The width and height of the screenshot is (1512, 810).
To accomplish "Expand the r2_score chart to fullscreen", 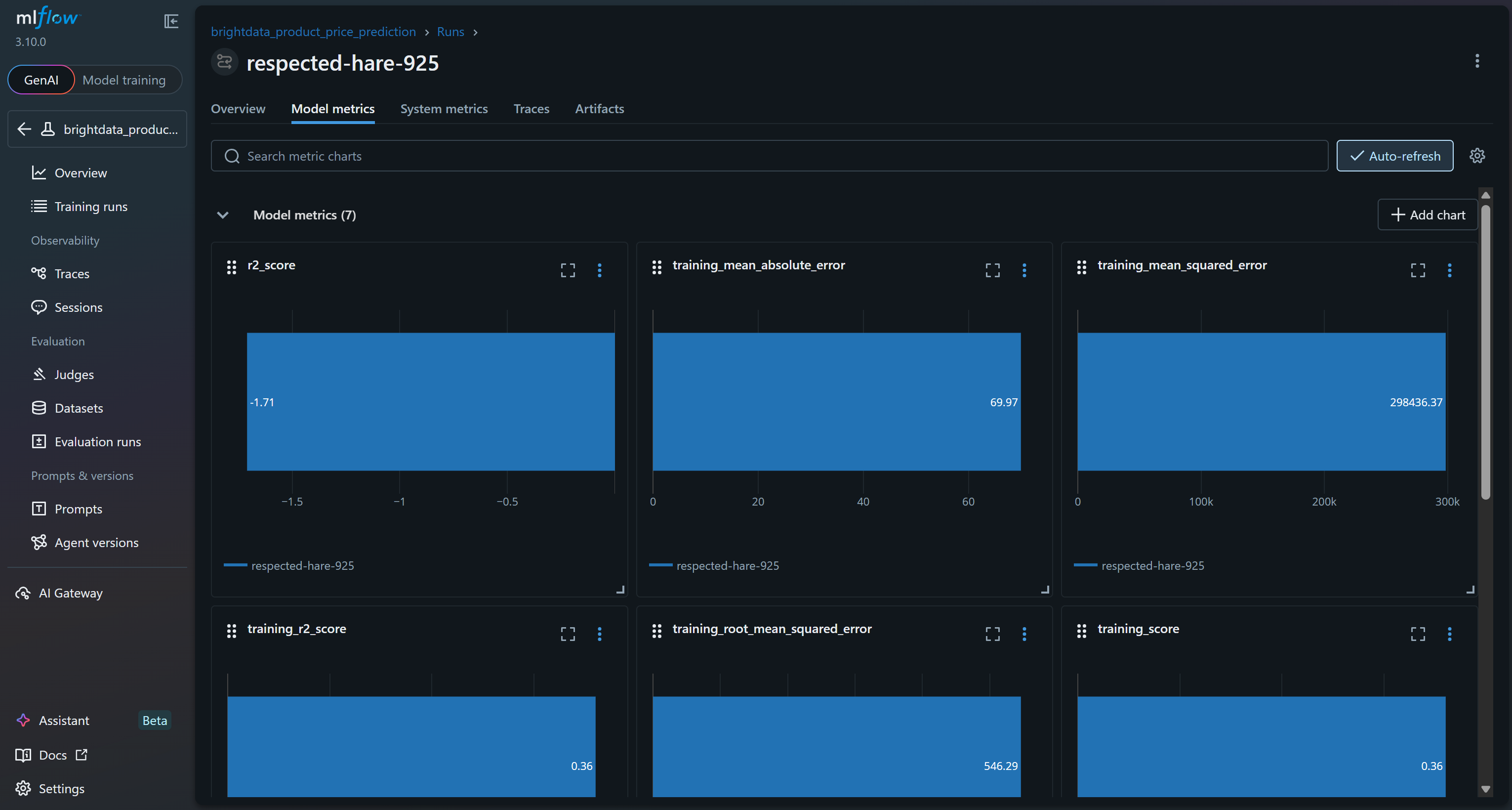I will pos(567,270).
